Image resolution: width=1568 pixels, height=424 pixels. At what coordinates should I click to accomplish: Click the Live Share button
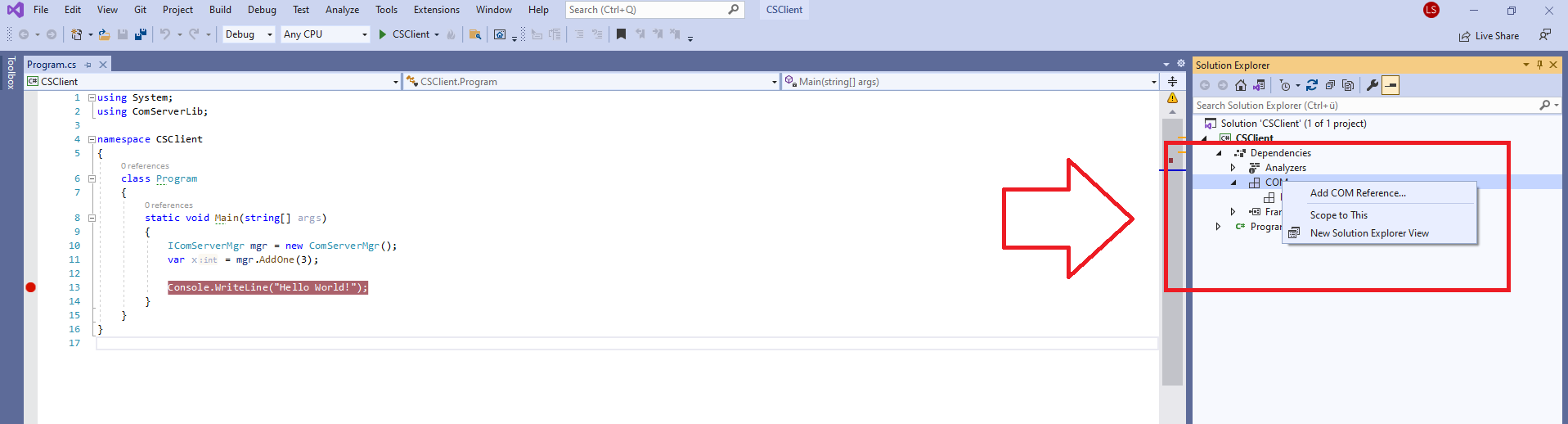tap(1489, 36)
